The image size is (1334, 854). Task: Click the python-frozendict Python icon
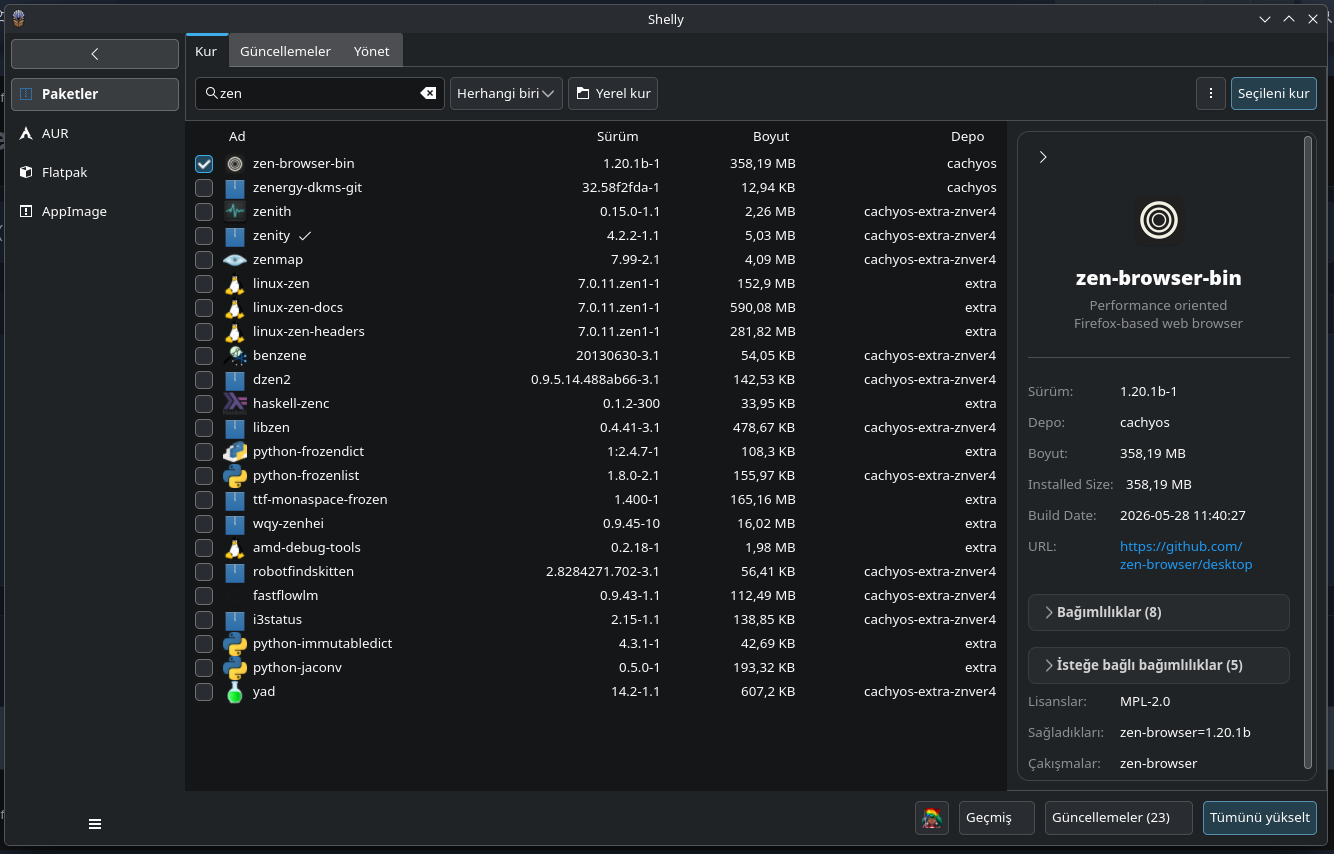point(235,451)
